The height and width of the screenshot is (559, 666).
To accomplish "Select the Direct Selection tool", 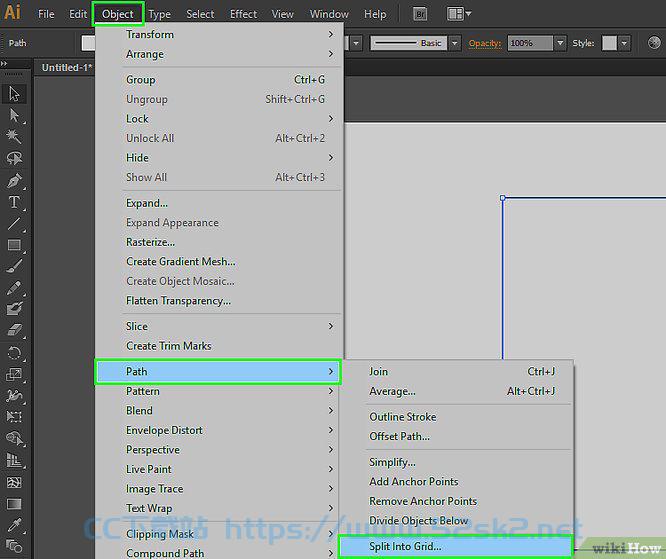I will 14,115.
